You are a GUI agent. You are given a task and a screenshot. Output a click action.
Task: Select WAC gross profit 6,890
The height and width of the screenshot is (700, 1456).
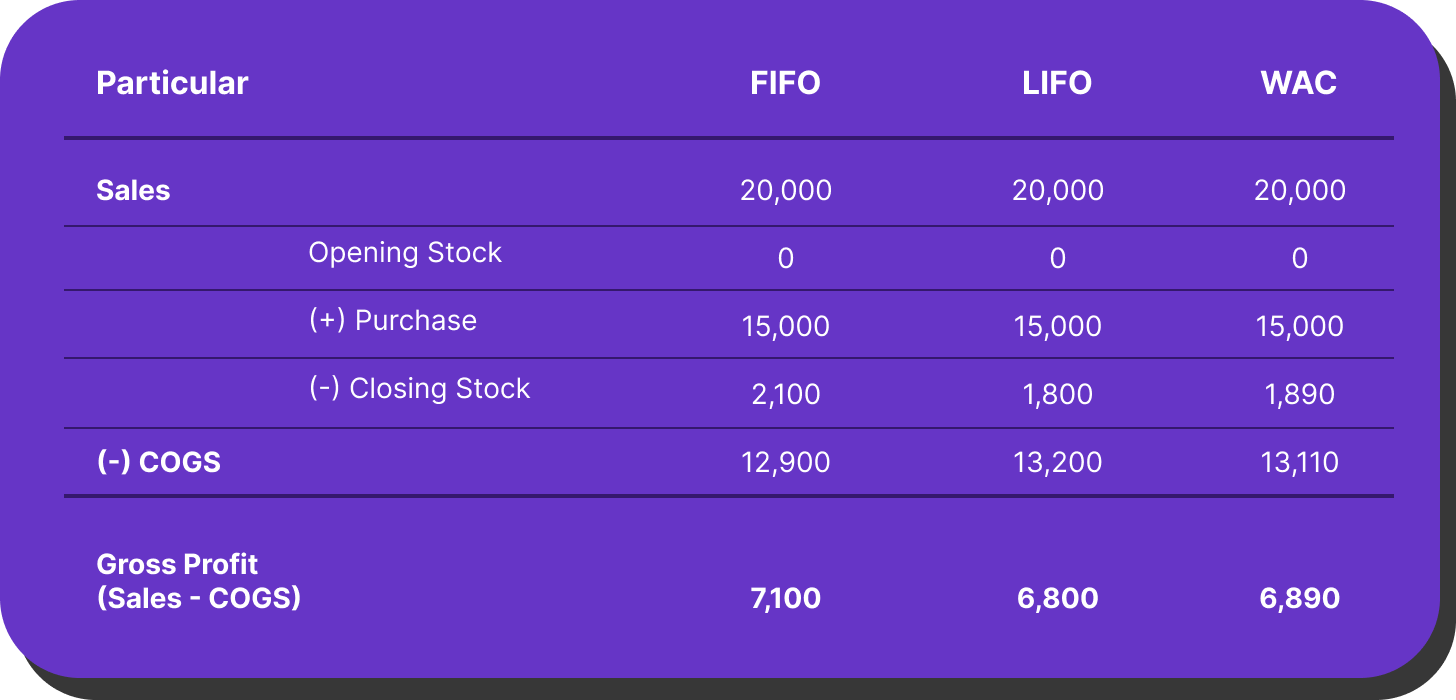[x=1299, y=599]
